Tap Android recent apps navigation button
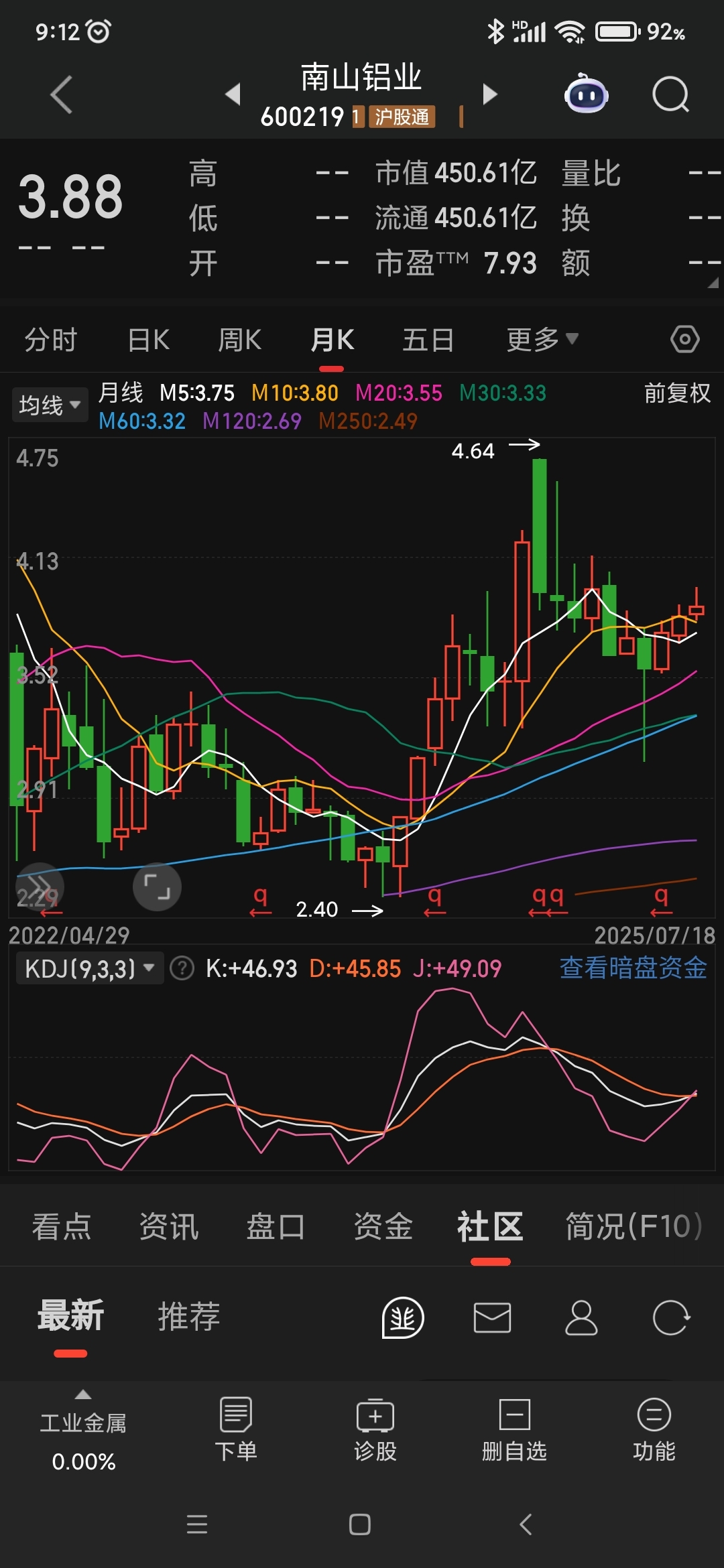 coord(197,1524)
